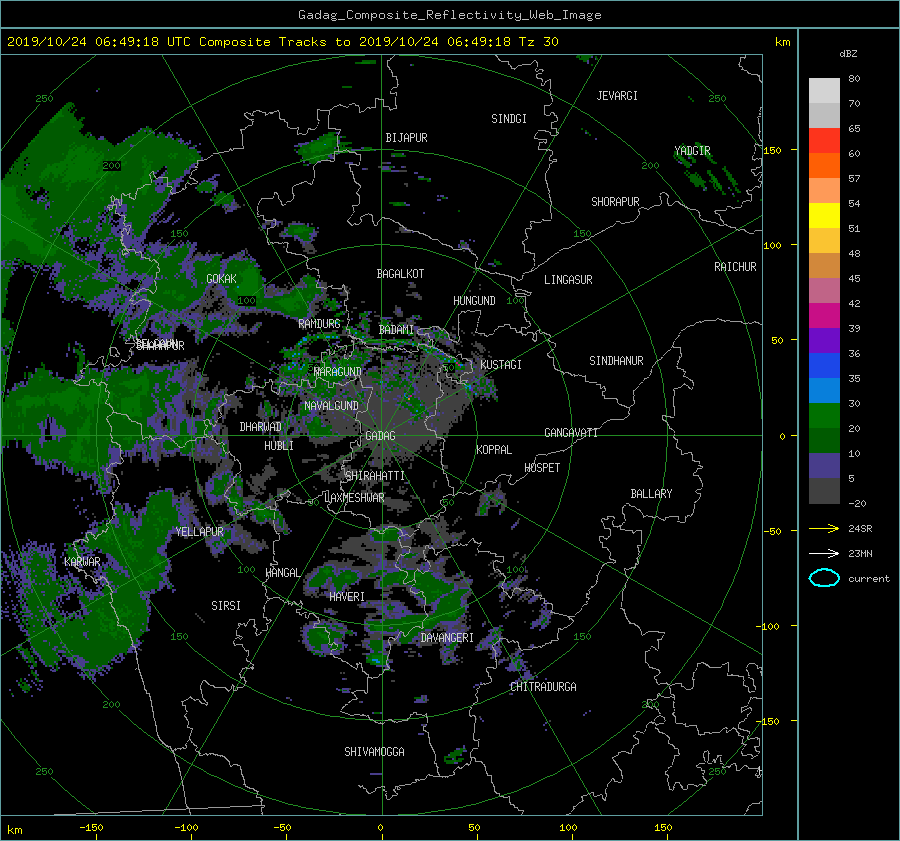Select the dark orange legend color swatch

tap(824, 166)
